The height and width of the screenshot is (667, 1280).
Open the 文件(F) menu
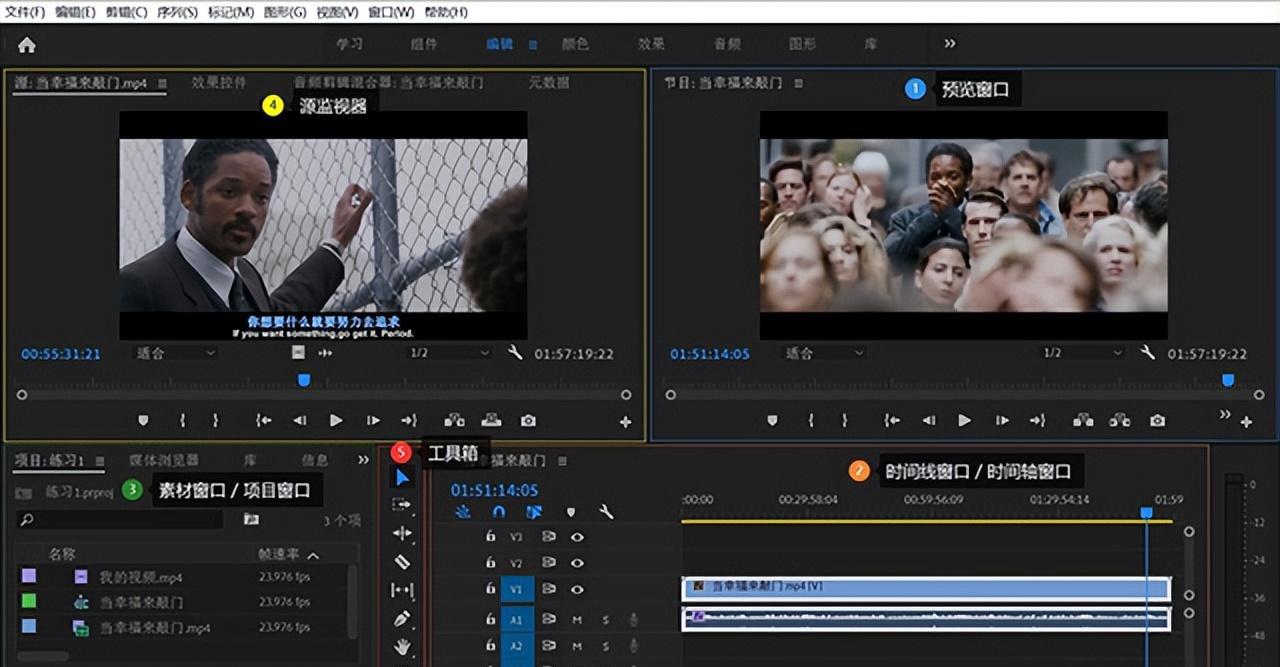pos(25,12)
